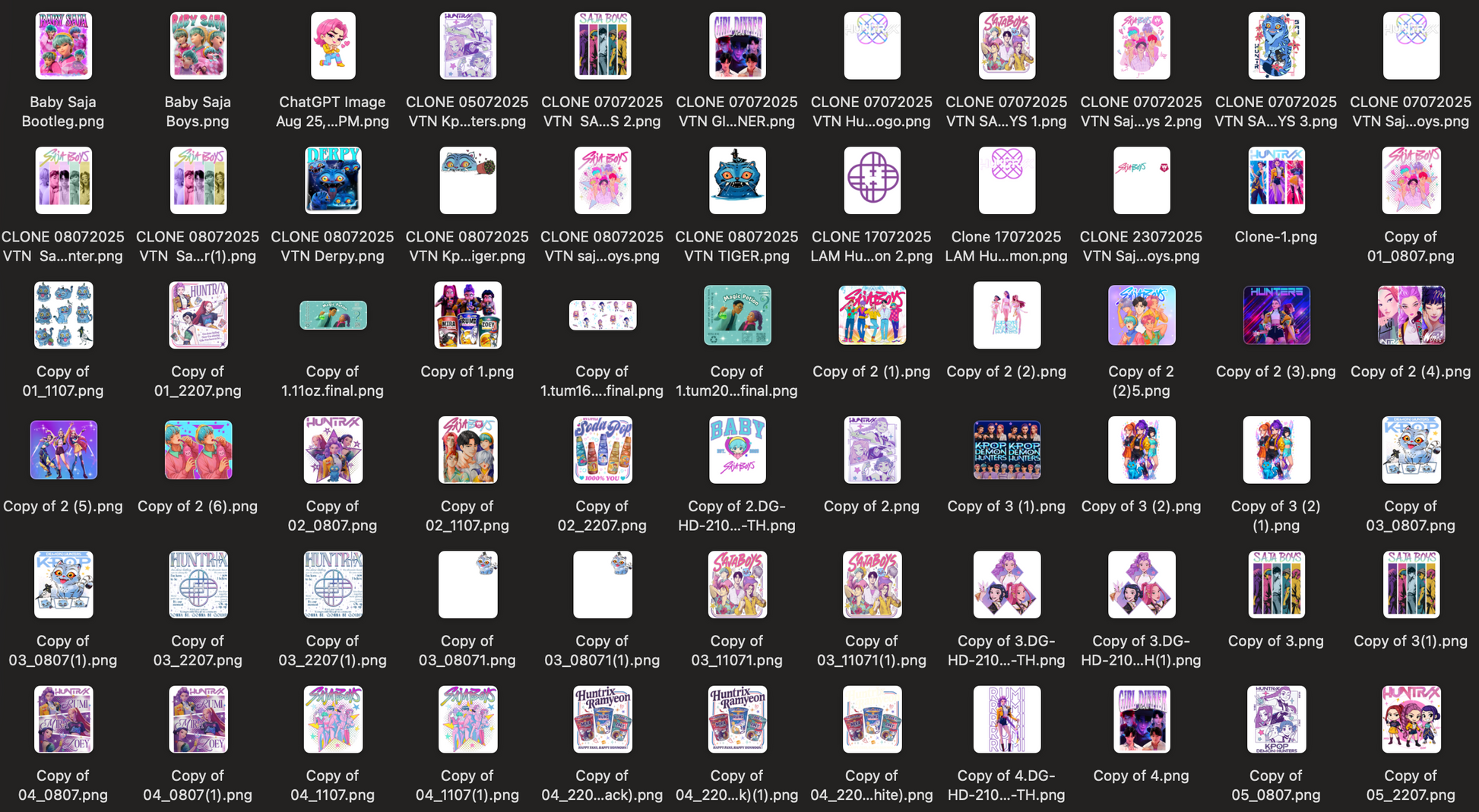The image size is (1479, 812).
Task: Select the Baby Saja Bootleg.png thumbnail
Action: [x=63, y=46]
